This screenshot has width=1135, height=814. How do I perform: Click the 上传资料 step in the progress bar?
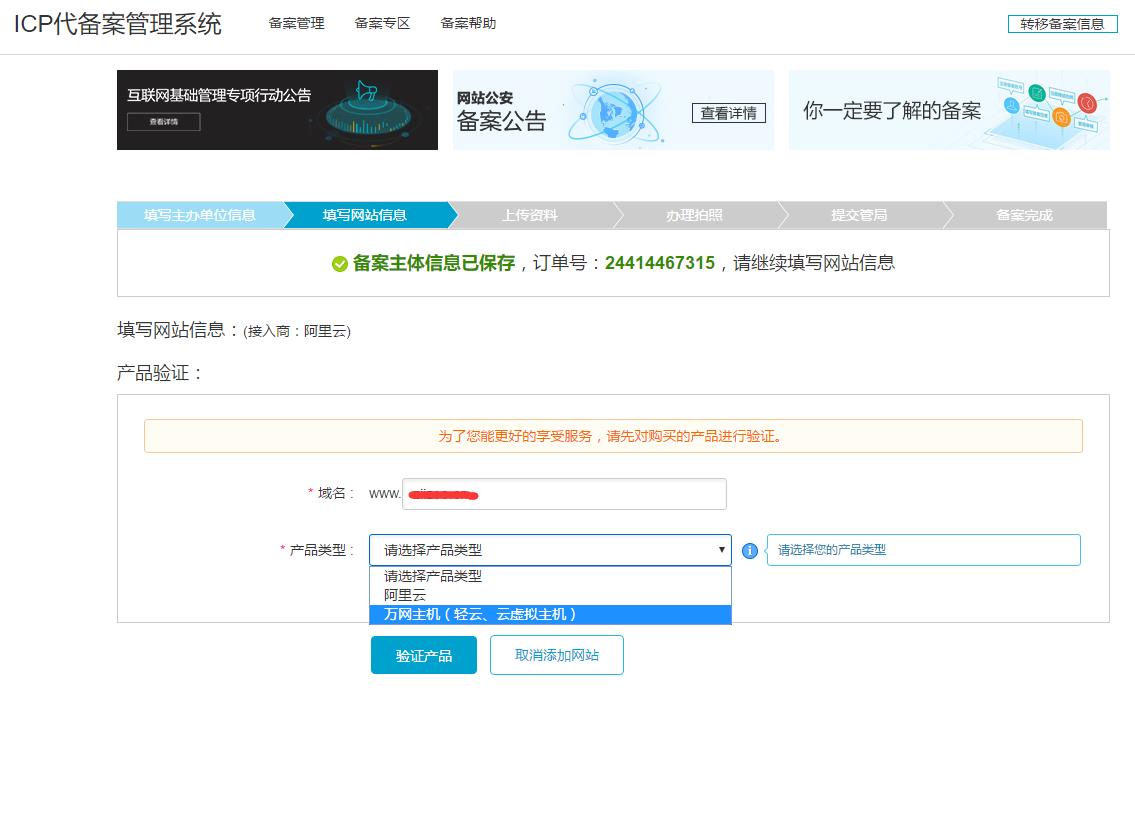[529, 214]
